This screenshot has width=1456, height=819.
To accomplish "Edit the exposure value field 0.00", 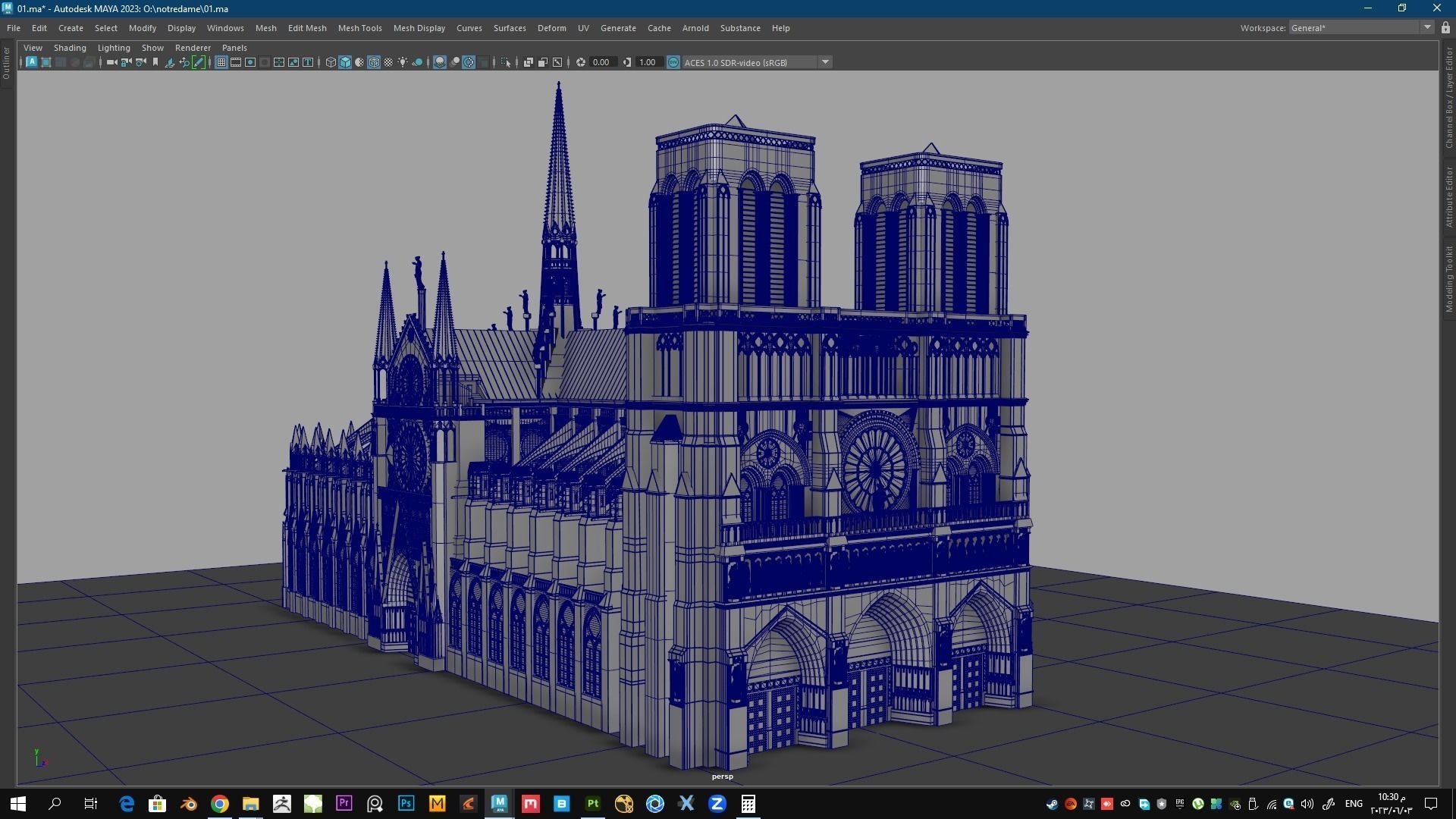I will coord(603,62).
